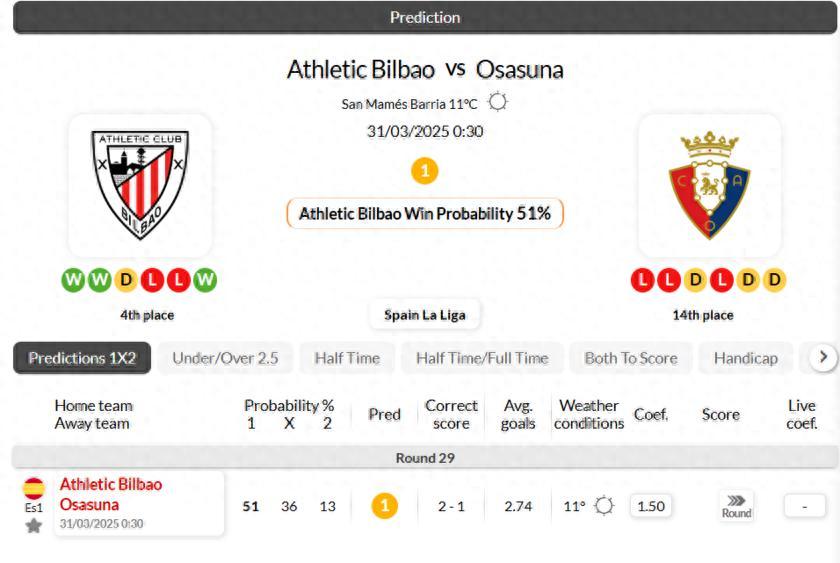Click the weather sun icon beside San Mamés Barria
Screen dimensions: 840x563
click(498, 102)
